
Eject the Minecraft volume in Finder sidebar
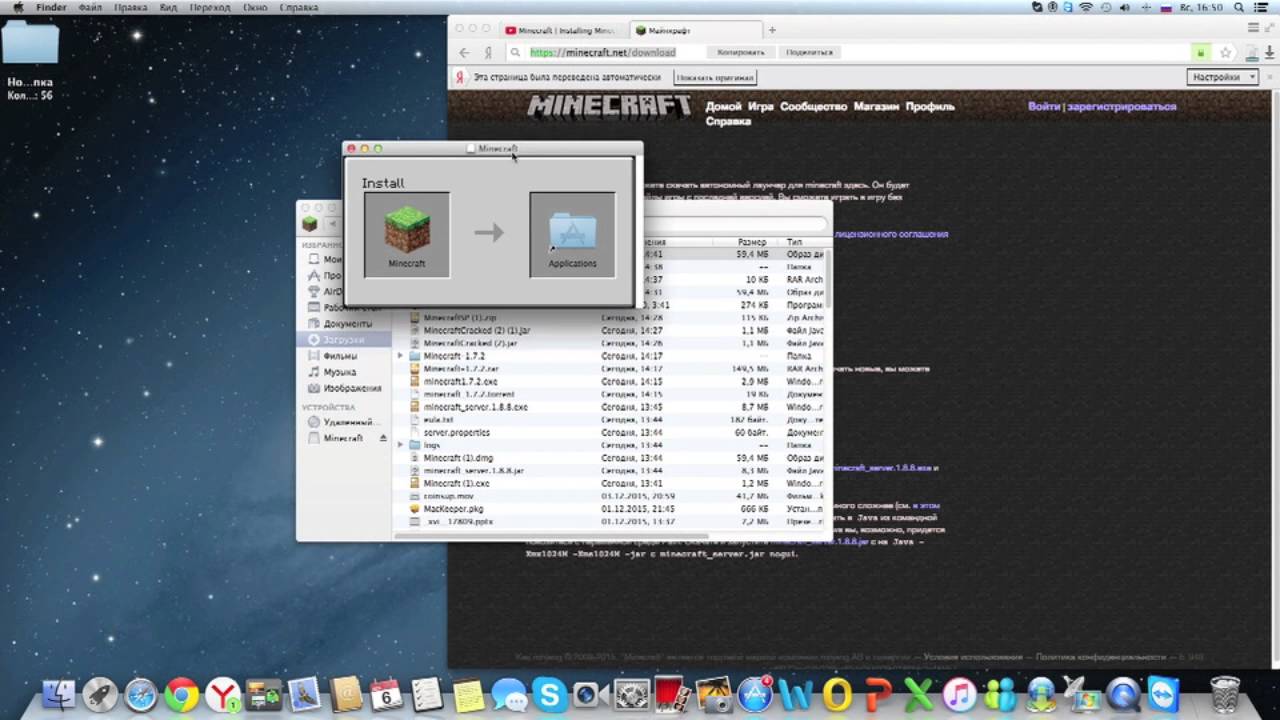[383, 438]
